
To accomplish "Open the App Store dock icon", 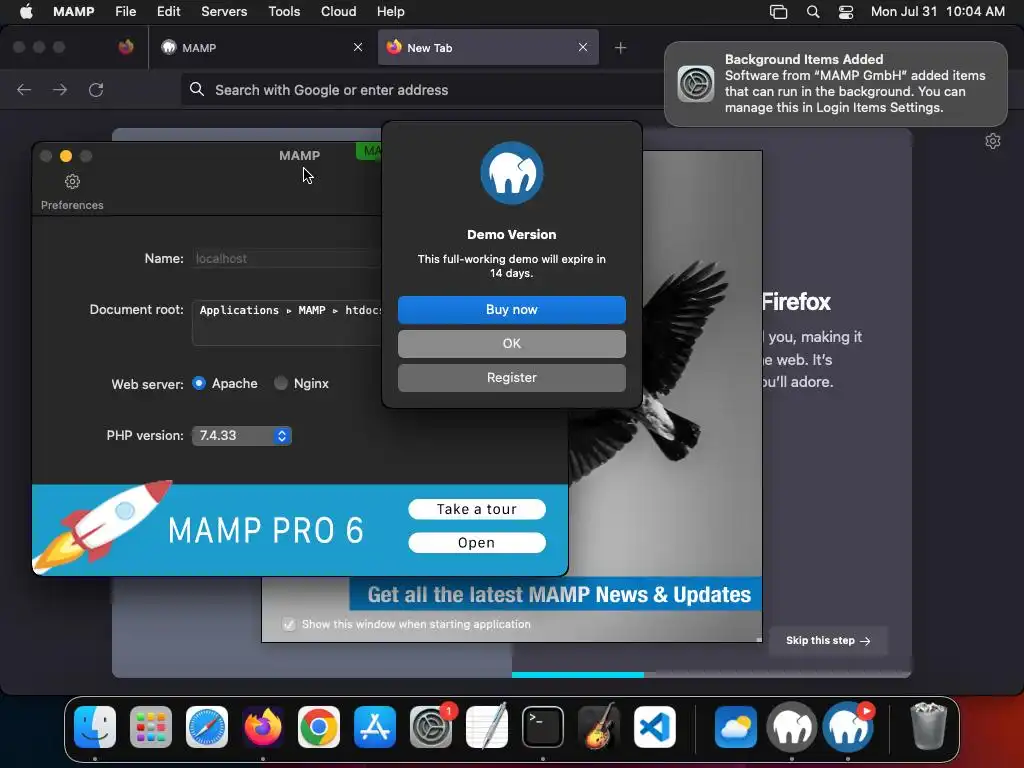I will click(375, 727).
